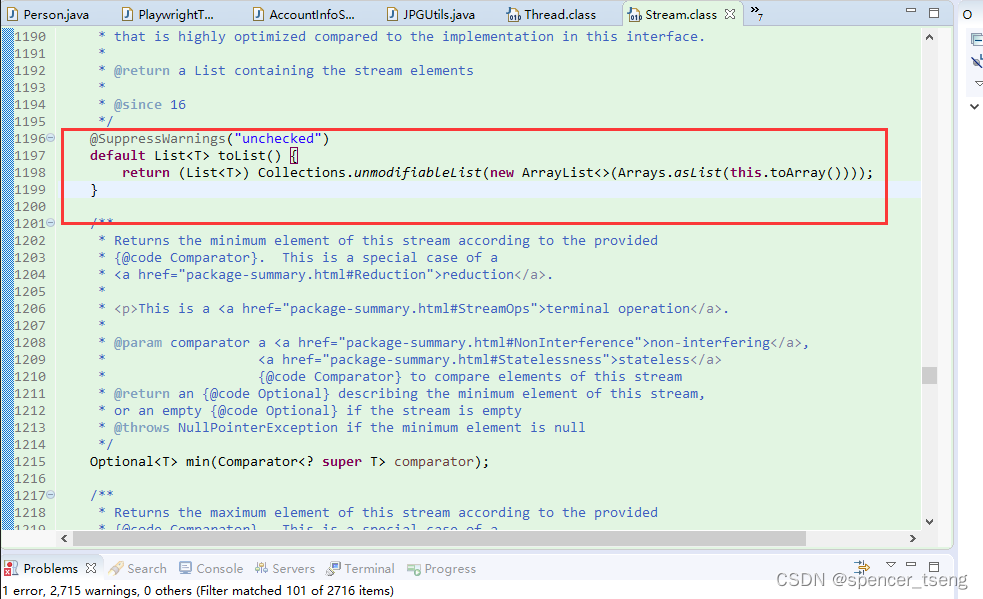Open Quick Access with the O icon

[967, 13]
